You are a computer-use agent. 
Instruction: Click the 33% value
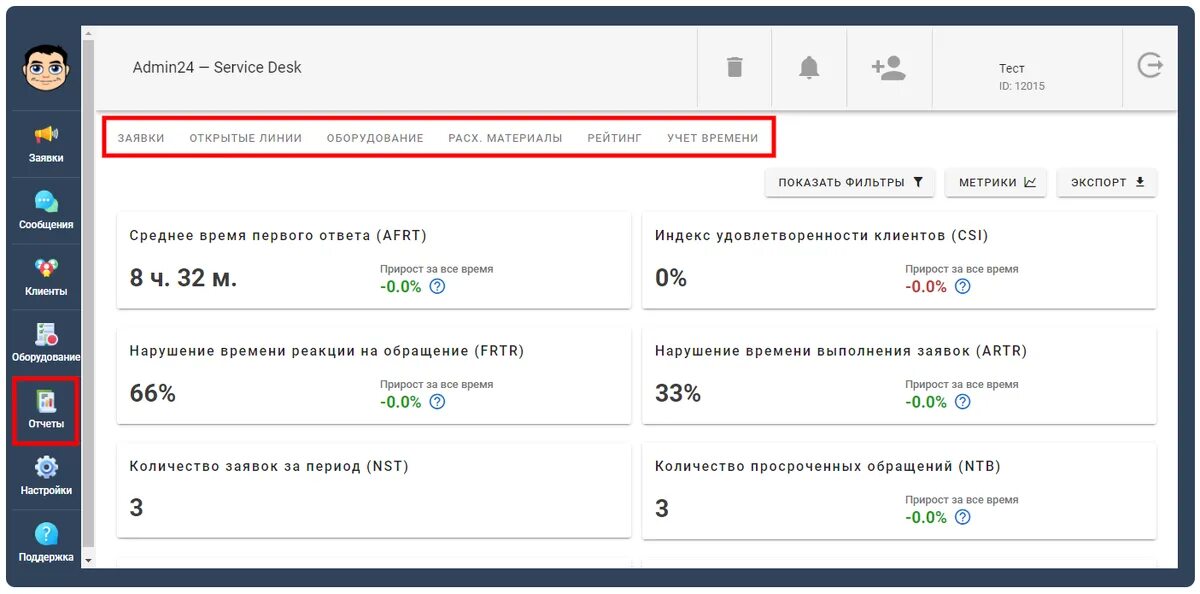[x=678, y=393]
